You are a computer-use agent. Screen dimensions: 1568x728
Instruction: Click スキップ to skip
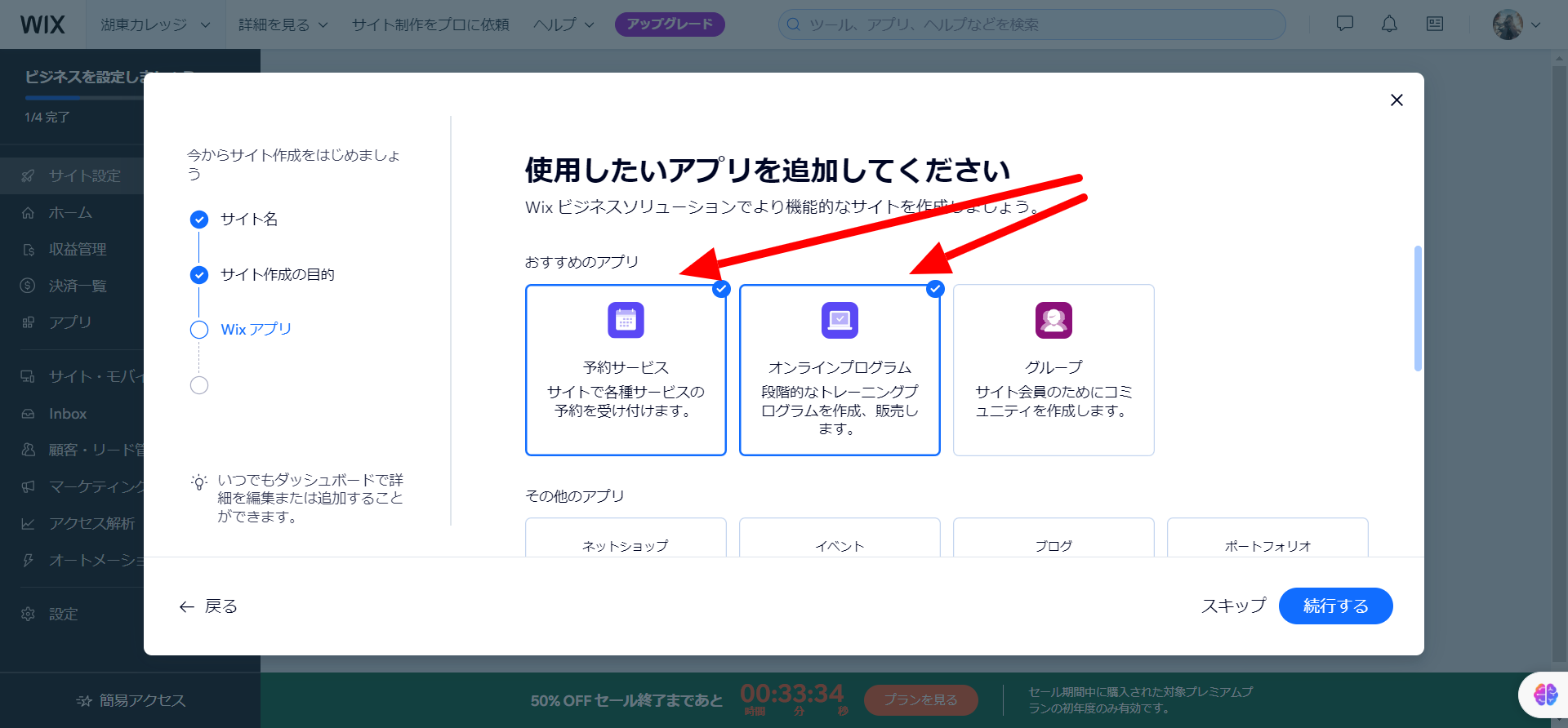tap(1233, 606)
